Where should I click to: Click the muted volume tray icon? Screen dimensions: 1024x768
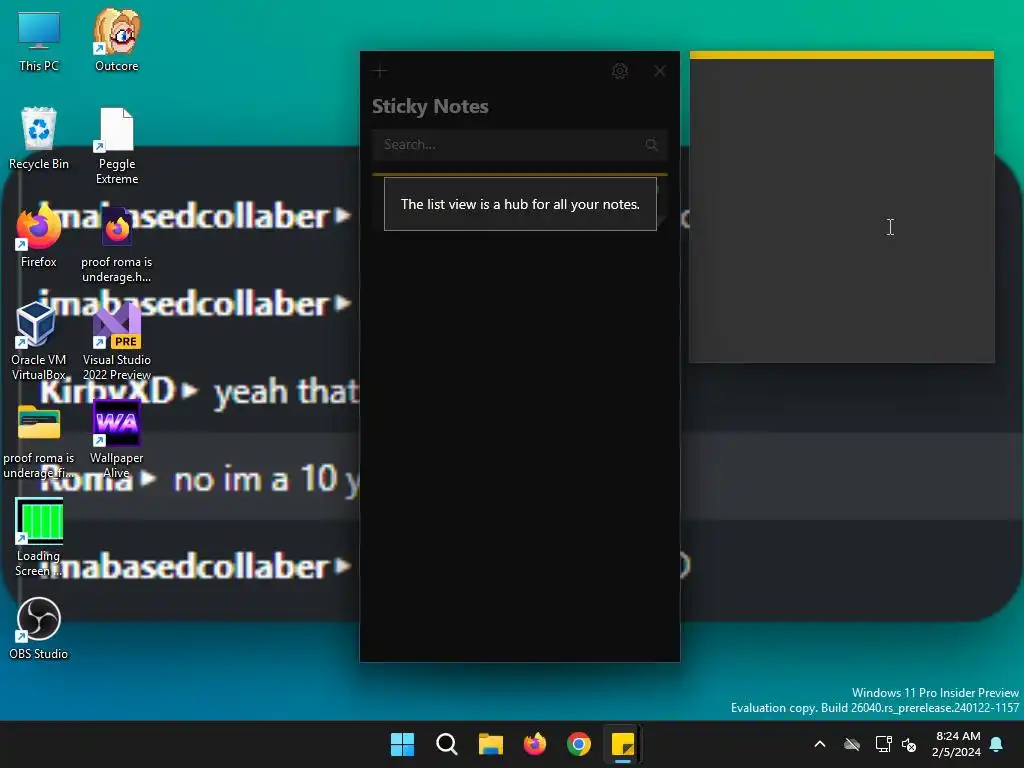(909, 744)
